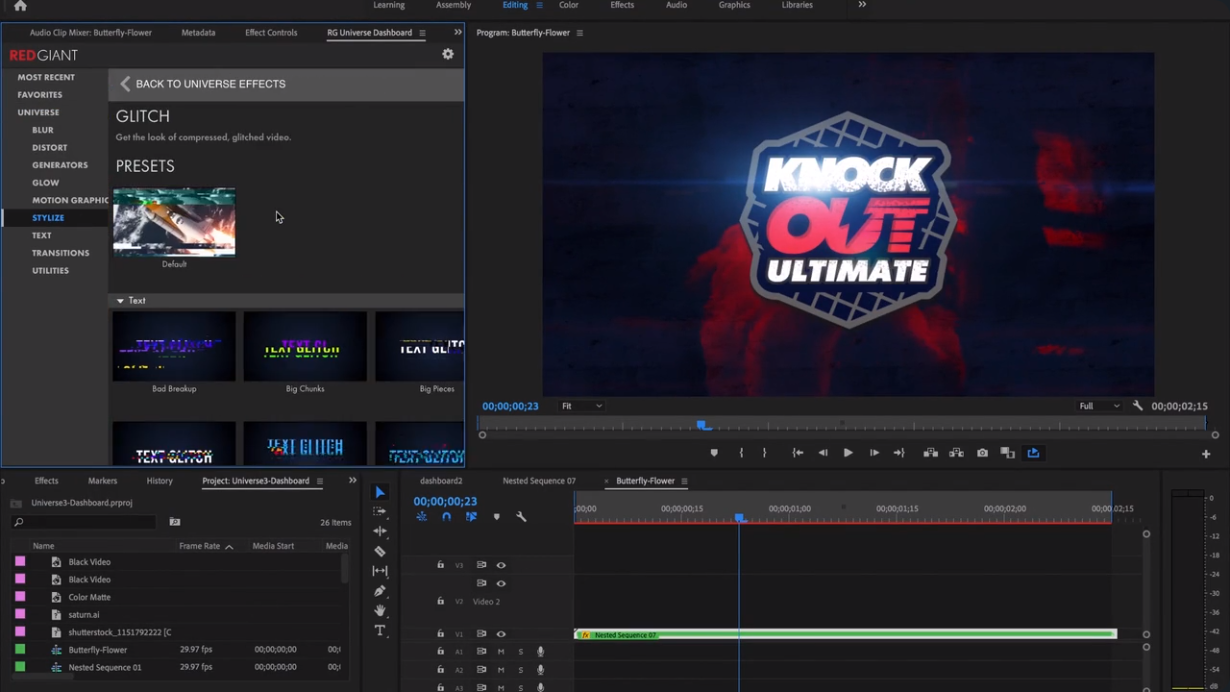This screenshot has height=692, width=1230.
Task: Toggle sync lock on track A2
Action: [x=481, y=670]
